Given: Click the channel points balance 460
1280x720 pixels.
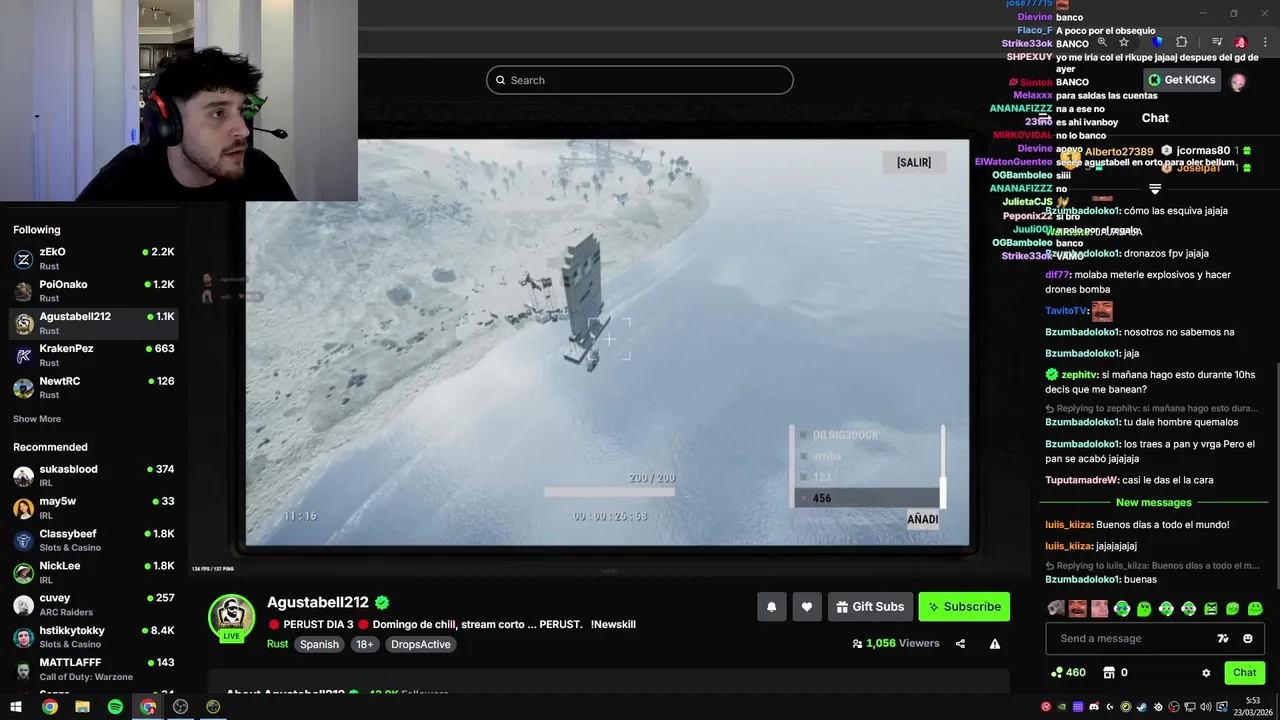Looking at the screenshot, I should (x=1068, y=673).
